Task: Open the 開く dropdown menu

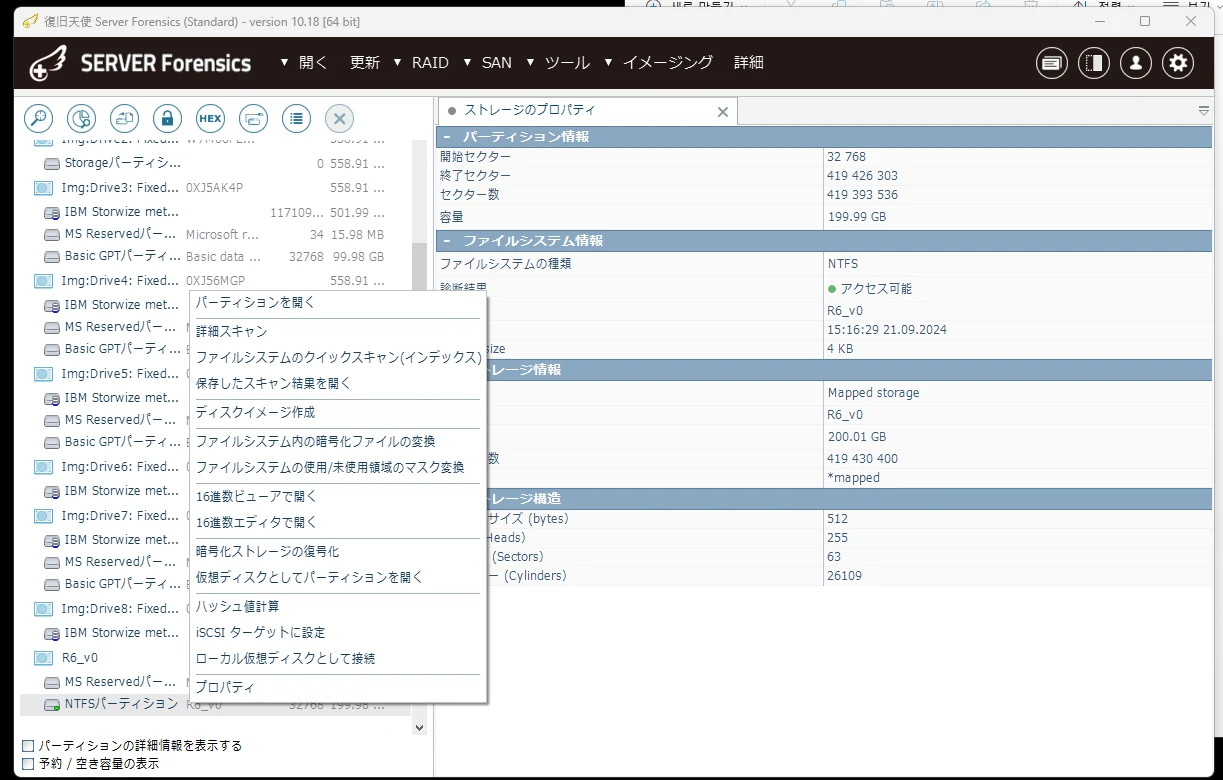Action: click(303, 62)
